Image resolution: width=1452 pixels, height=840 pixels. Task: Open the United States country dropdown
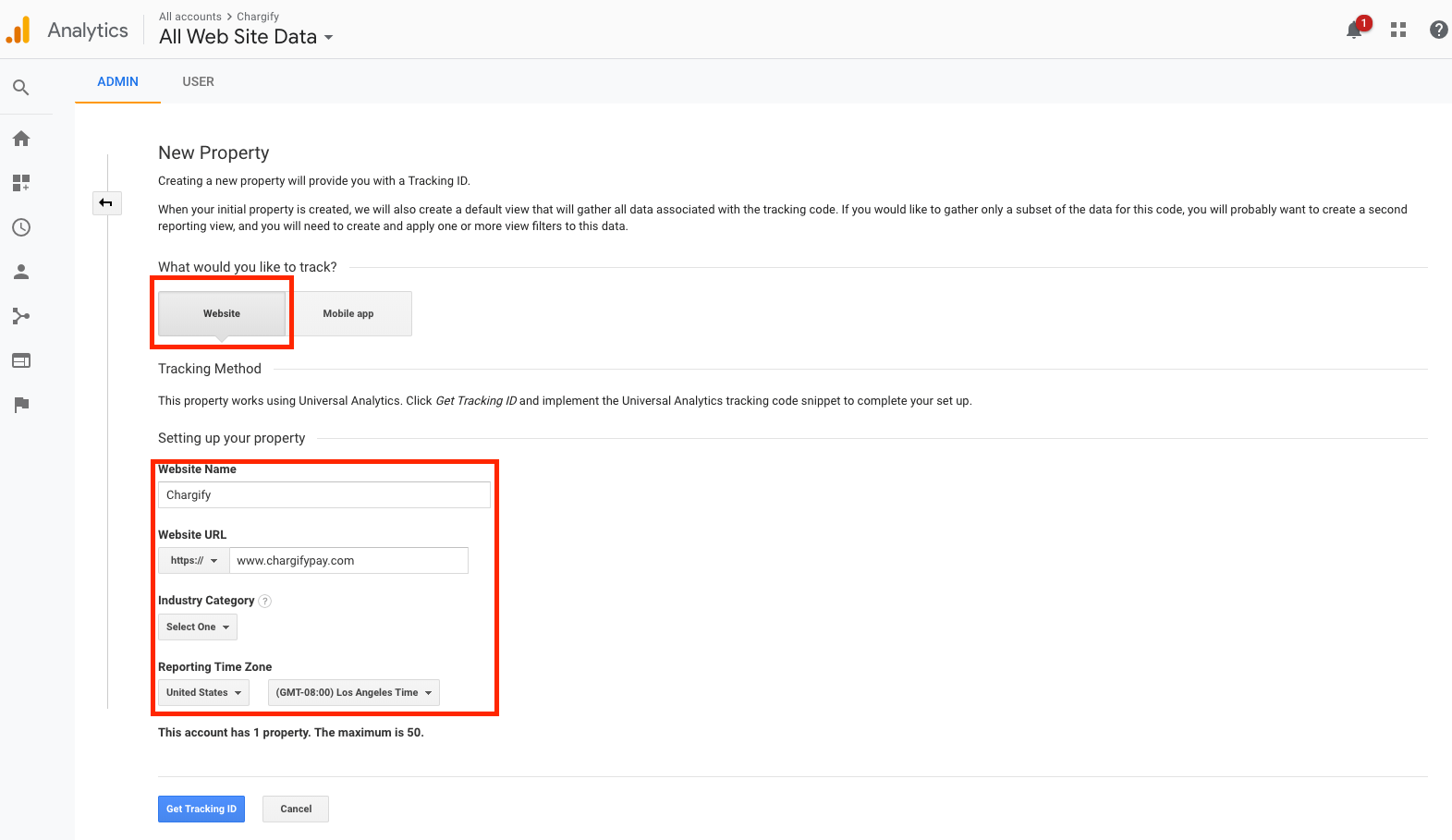coord(203,693)
